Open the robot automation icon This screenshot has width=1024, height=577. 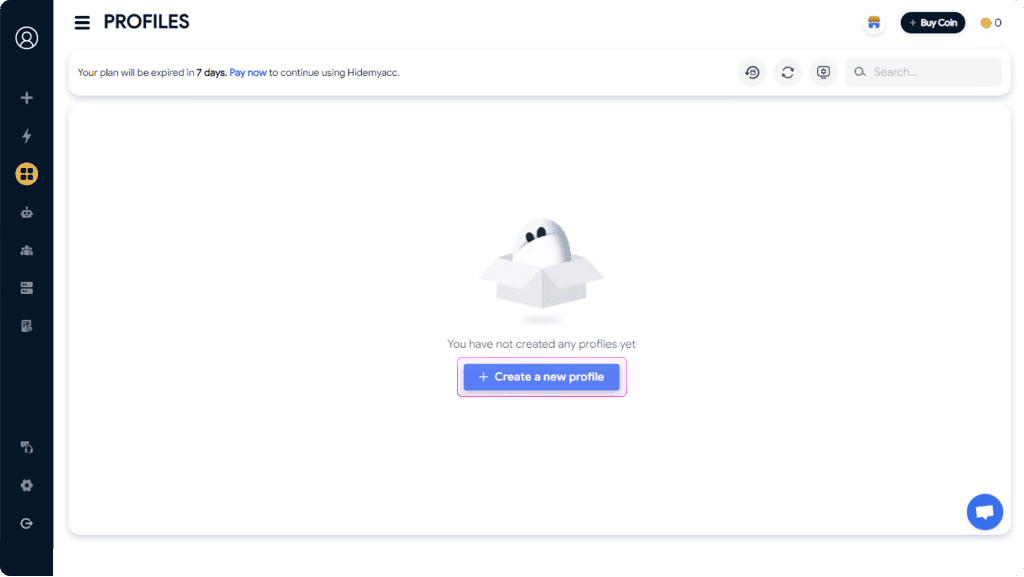pos(27,212)
